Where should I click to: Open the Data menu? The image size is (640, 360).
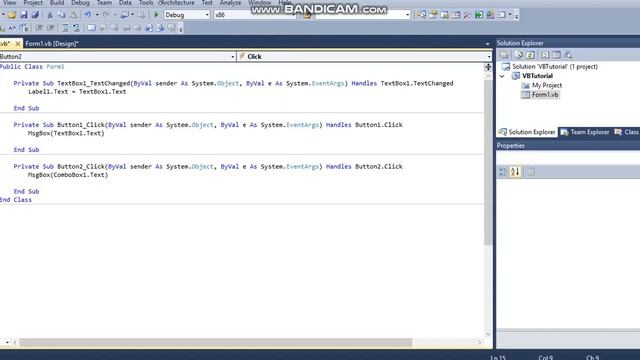[125, 3]
